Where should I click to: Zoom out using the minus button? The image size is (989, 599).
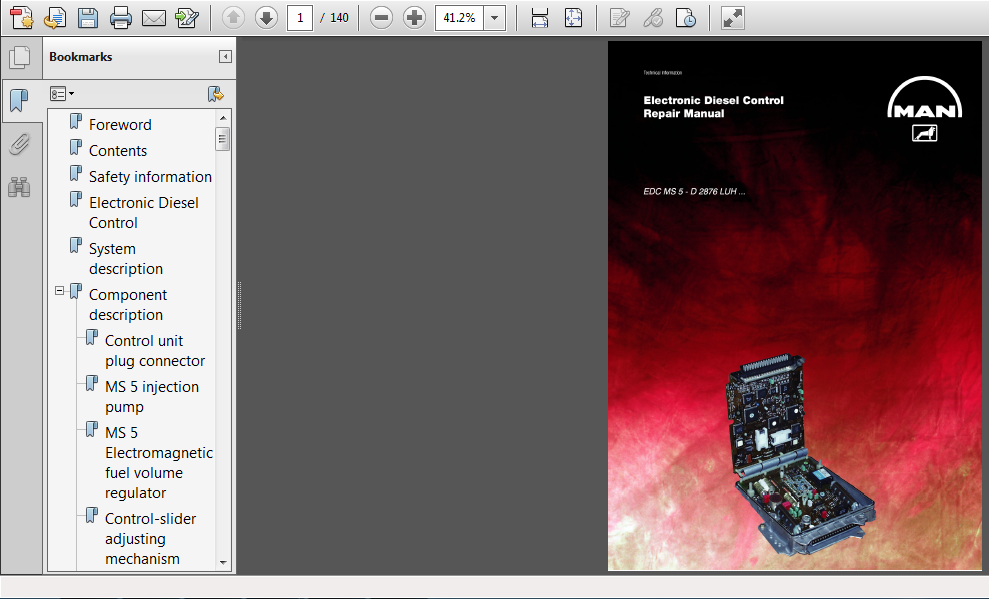click(x=381, y=18)
